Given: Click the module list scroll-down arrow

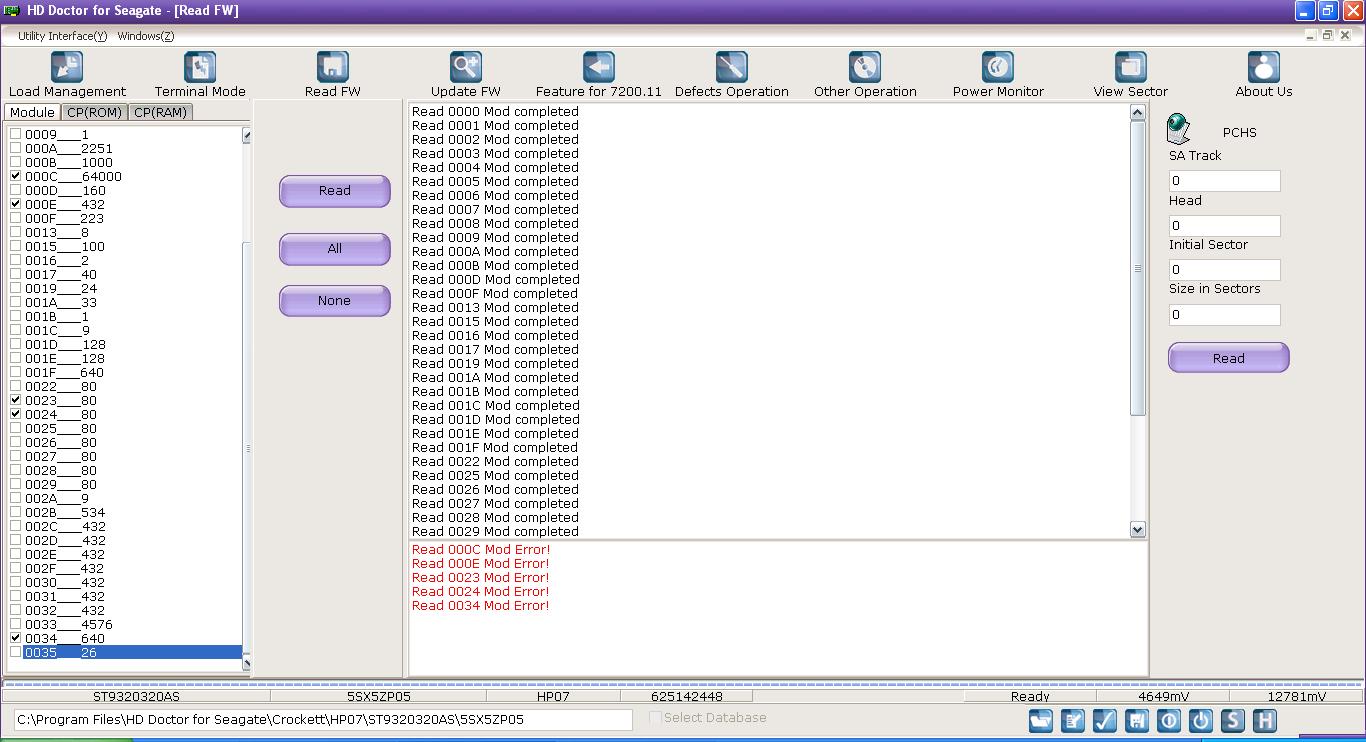Looking at the screenshot, I should (247, 663).
